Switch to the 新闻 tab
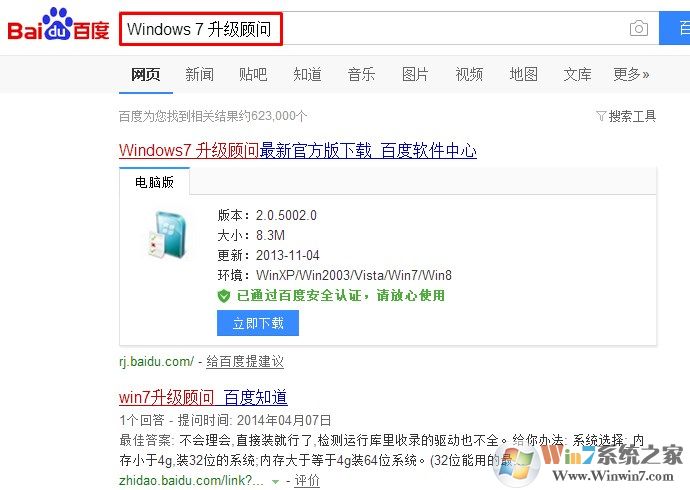The height and width of the screenshot is (490, 690). 199,74
